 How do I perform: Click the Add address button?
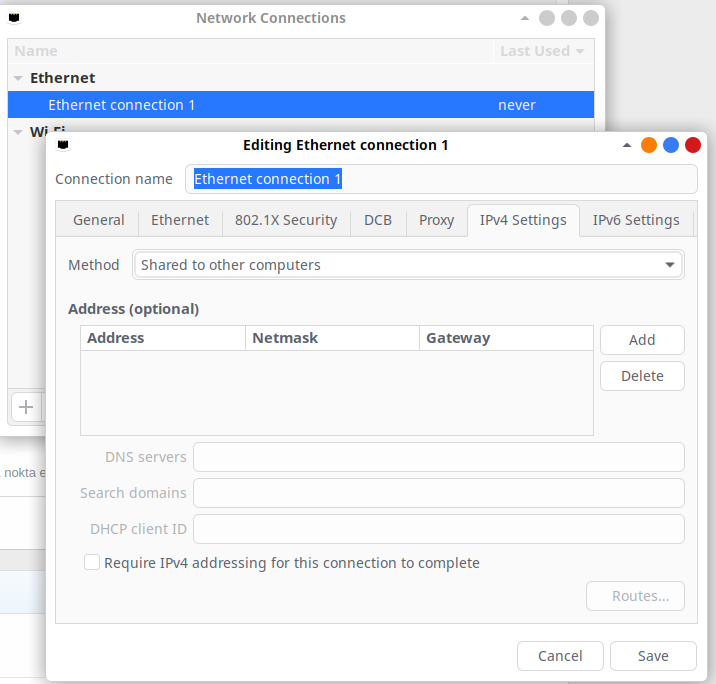click(642, 340)
